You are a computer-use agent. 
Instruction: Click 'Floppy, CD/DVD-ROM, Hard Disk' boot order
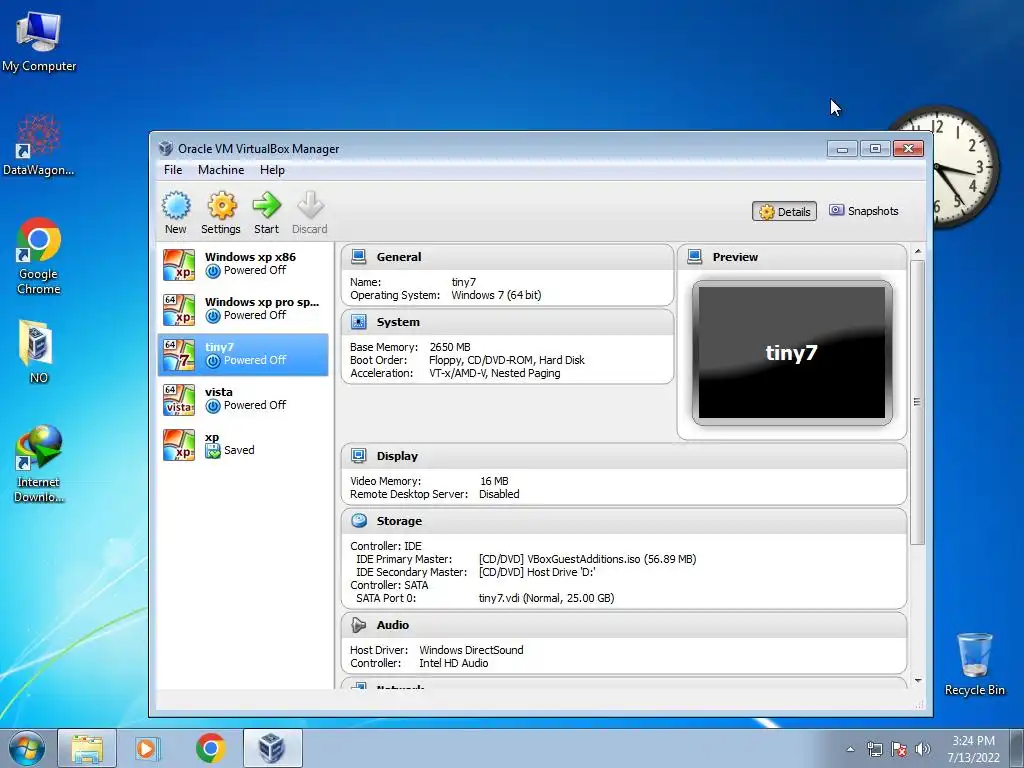tap(507, 360)
